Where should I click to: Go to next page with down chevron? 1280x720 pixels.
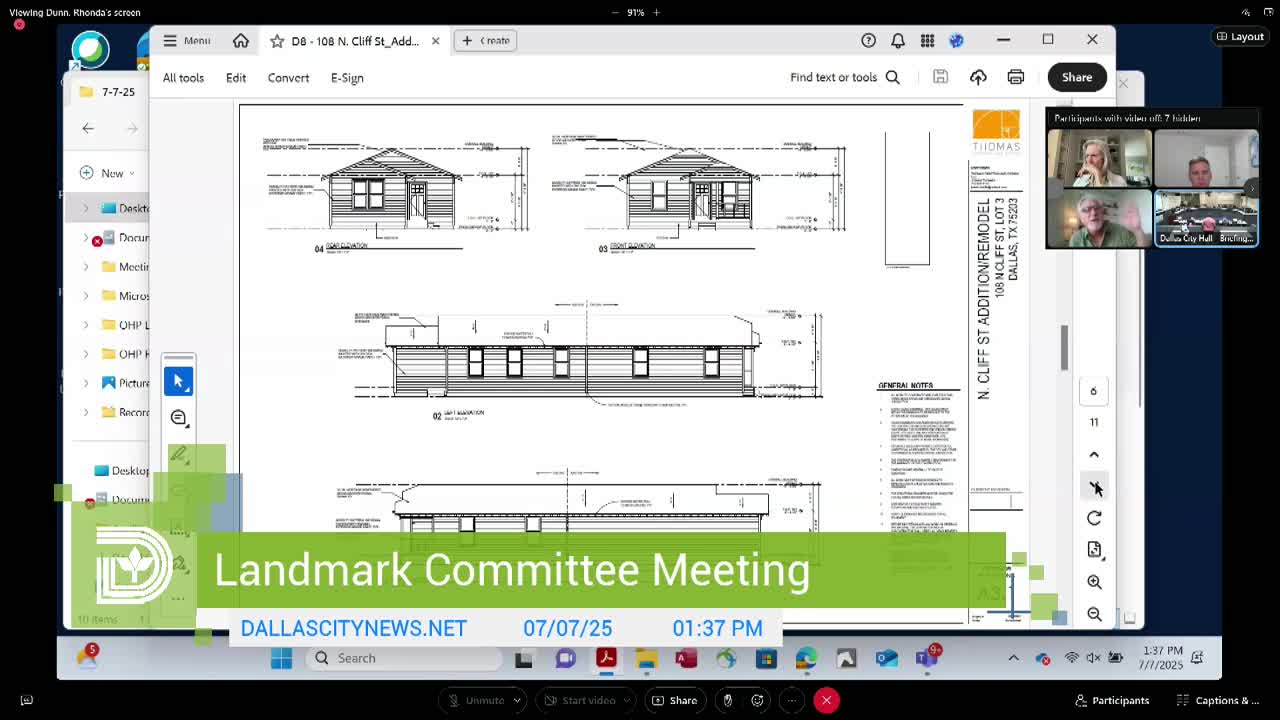1094,486
